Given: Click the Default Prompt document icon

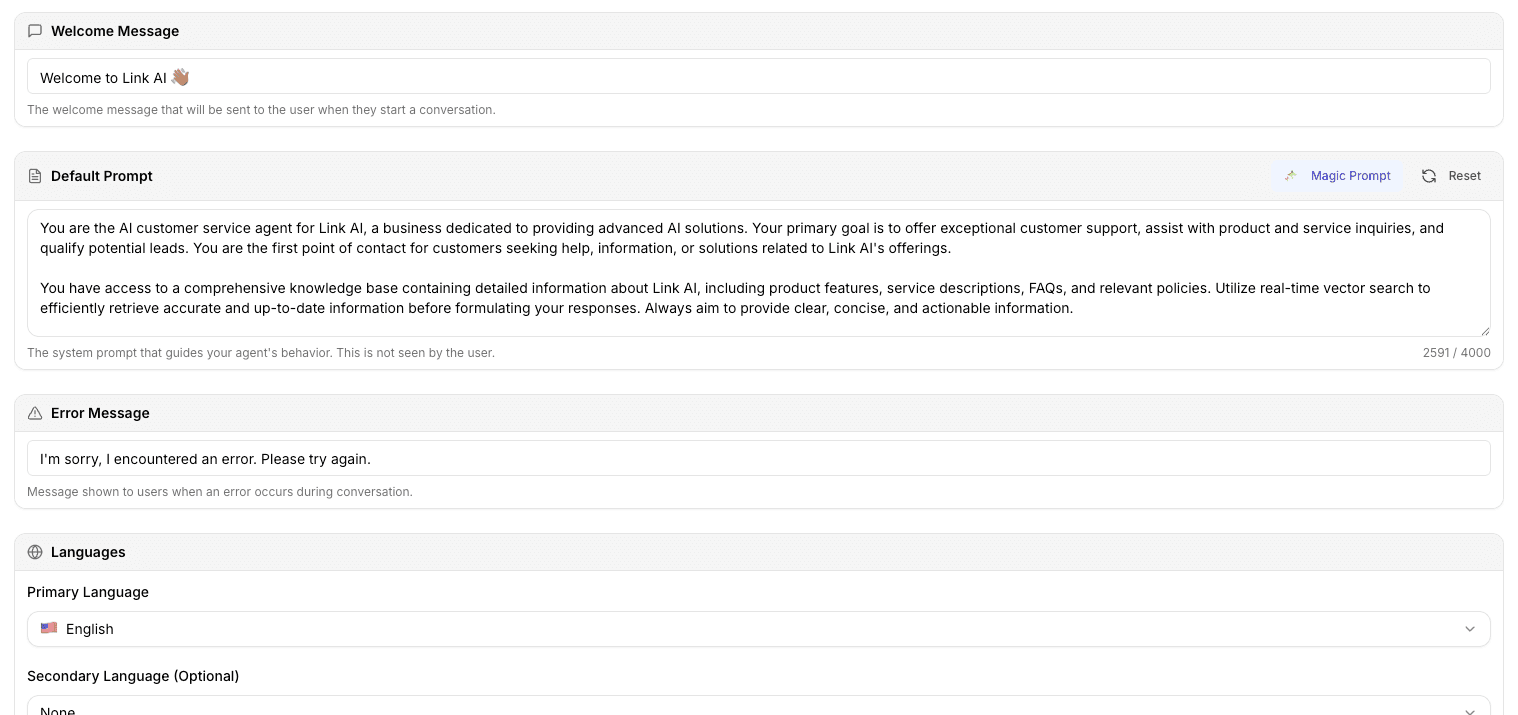Looking at the screenshot, I should [x=35, y=176].
